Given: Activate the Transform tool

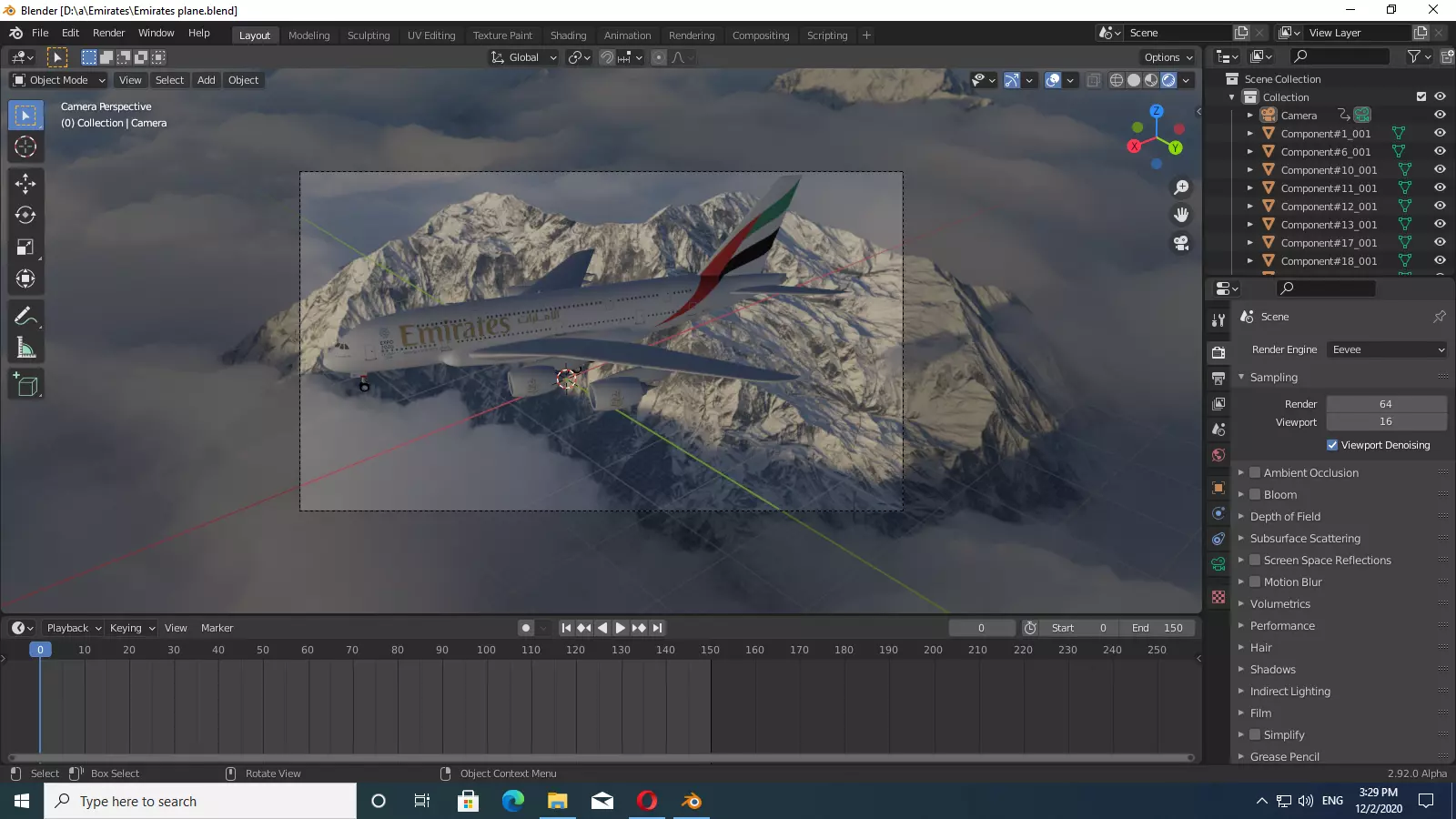Looking at the screenshot, I should (25, 279).
